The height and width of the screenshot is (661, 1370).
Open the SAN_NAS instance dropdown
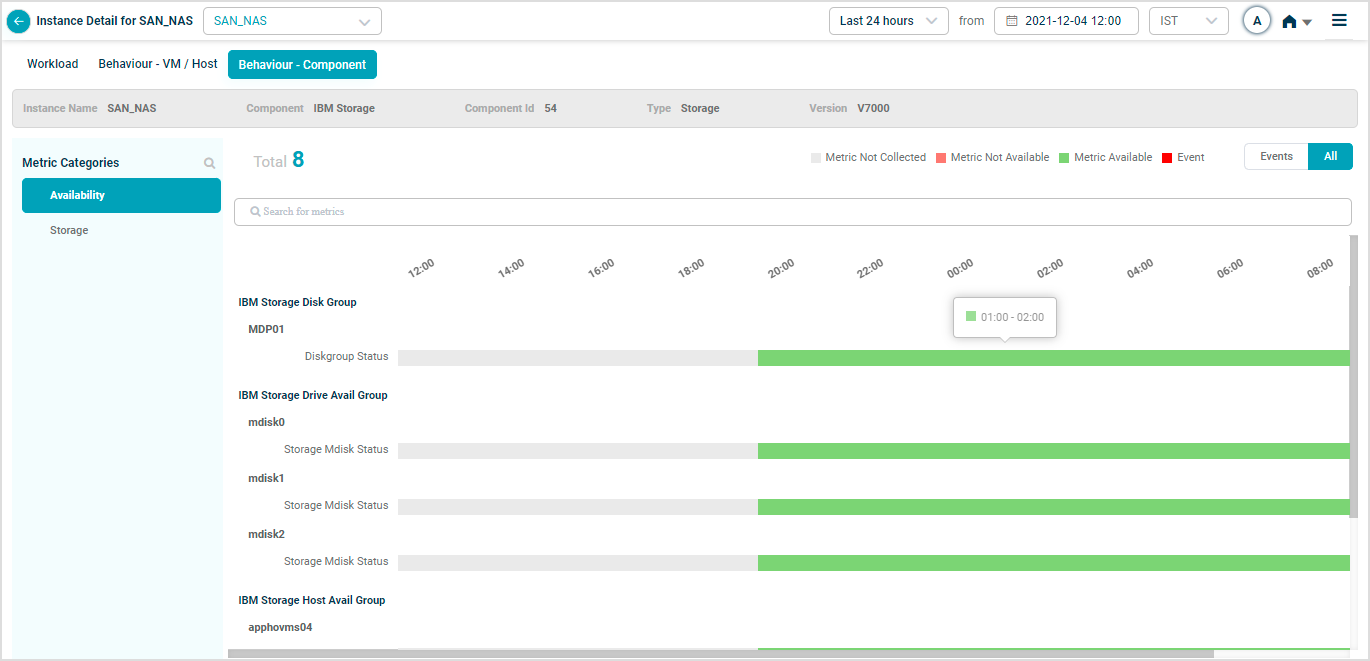coord(292,21)
